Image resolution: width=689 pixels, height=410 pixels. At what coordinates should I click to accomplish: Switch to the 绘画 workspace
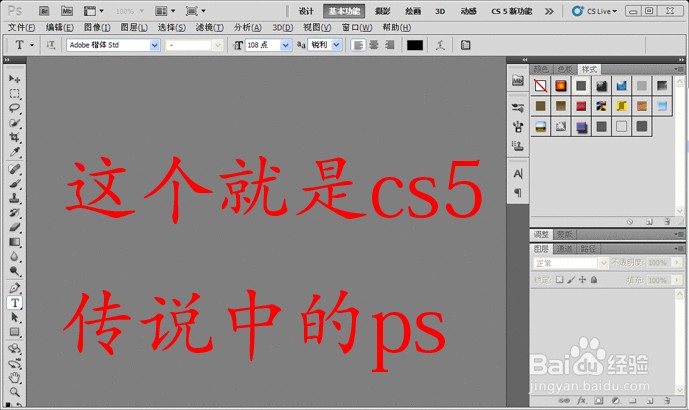[x=413, y=11]
